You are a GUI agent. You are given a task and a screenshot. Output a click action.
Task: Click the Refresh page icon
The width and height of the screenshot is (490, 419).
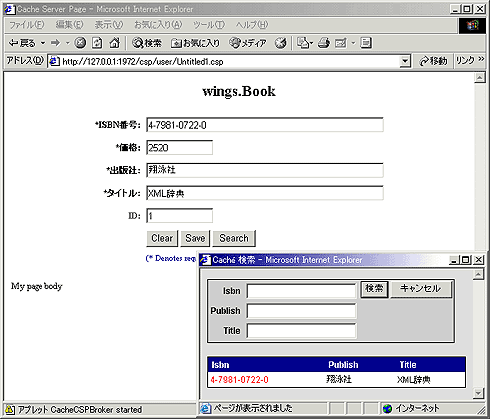click(x=97, y=43)
